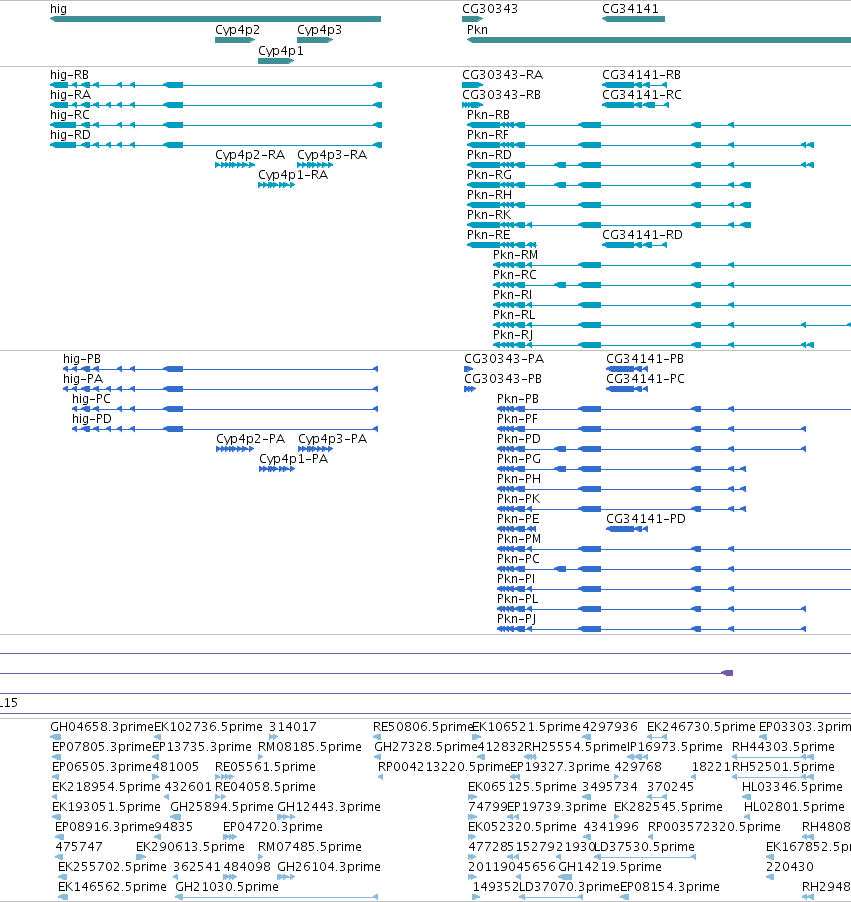Open the RH44303.5prime EST label
Image resolution: width=851 pixels, height=902 pixels.
pos(783,747)
